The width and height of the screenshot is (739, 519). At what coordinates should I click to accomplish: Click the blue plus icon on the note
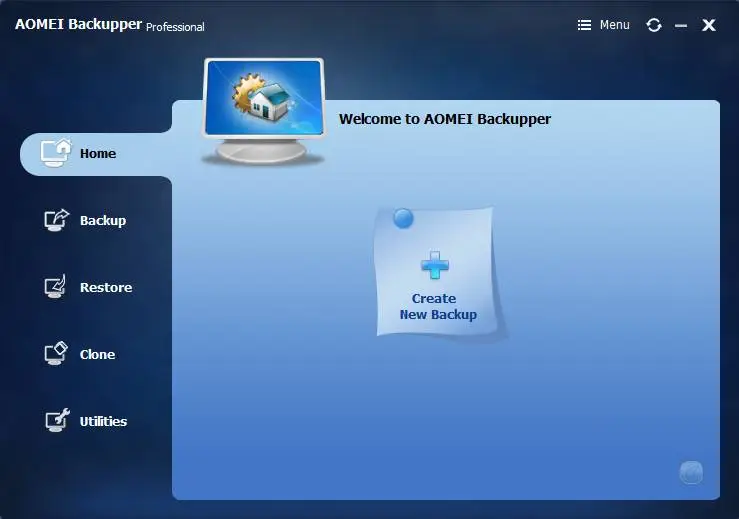[x=434, y=265]
